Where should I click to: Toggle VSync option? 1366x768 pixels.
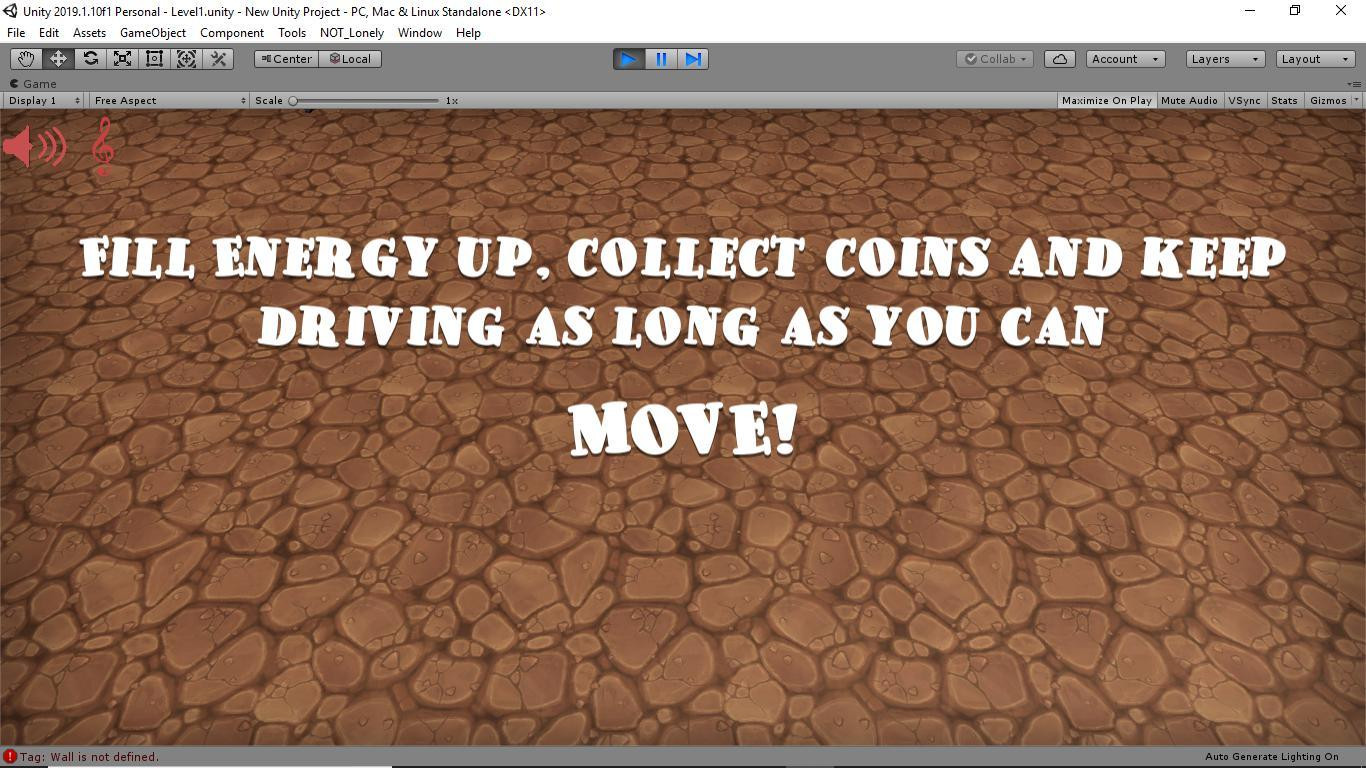tap(1244, 100)
